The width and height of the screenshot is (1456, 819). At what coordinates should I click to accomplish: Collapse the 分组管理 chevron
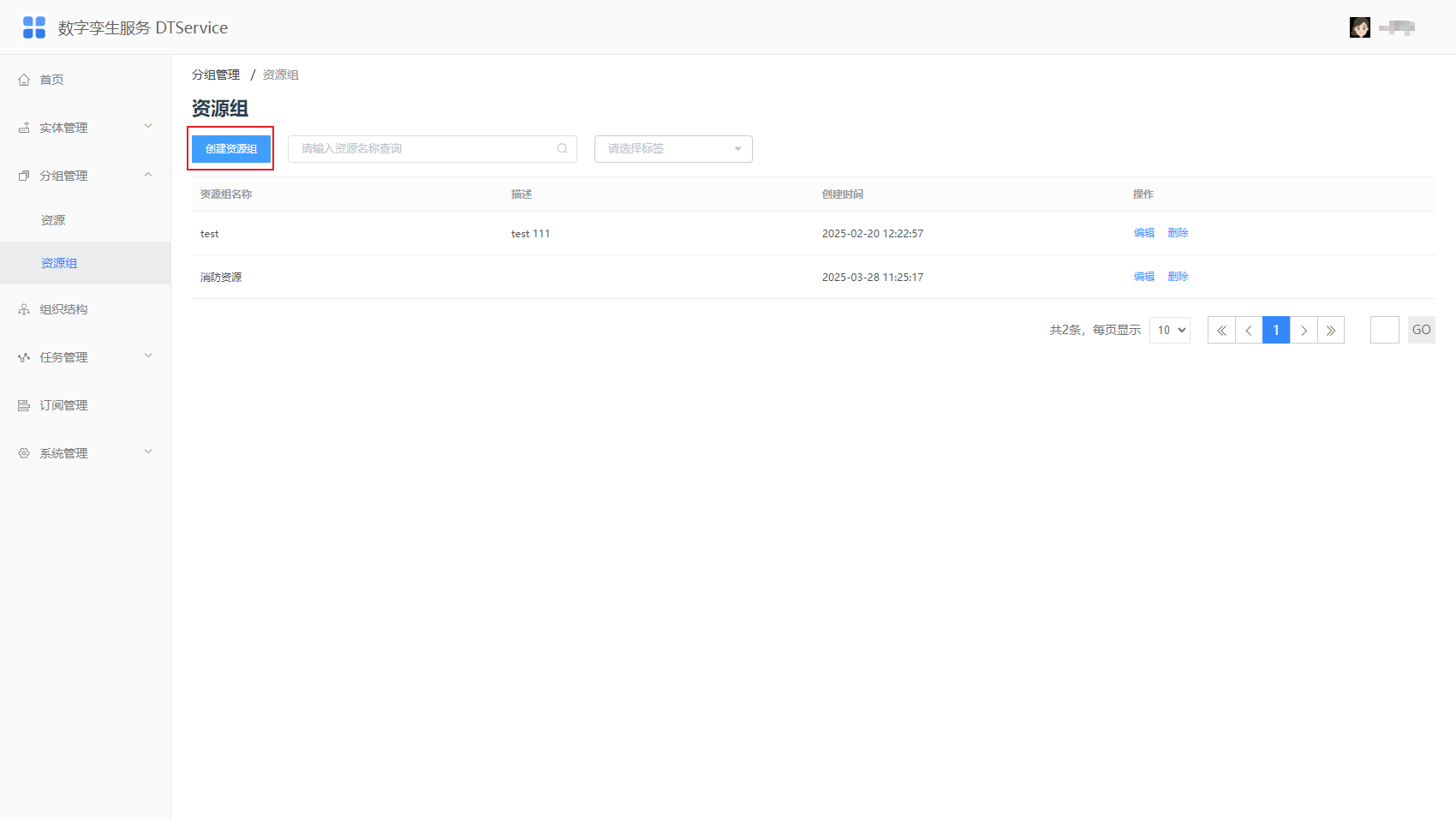(148, 175)
